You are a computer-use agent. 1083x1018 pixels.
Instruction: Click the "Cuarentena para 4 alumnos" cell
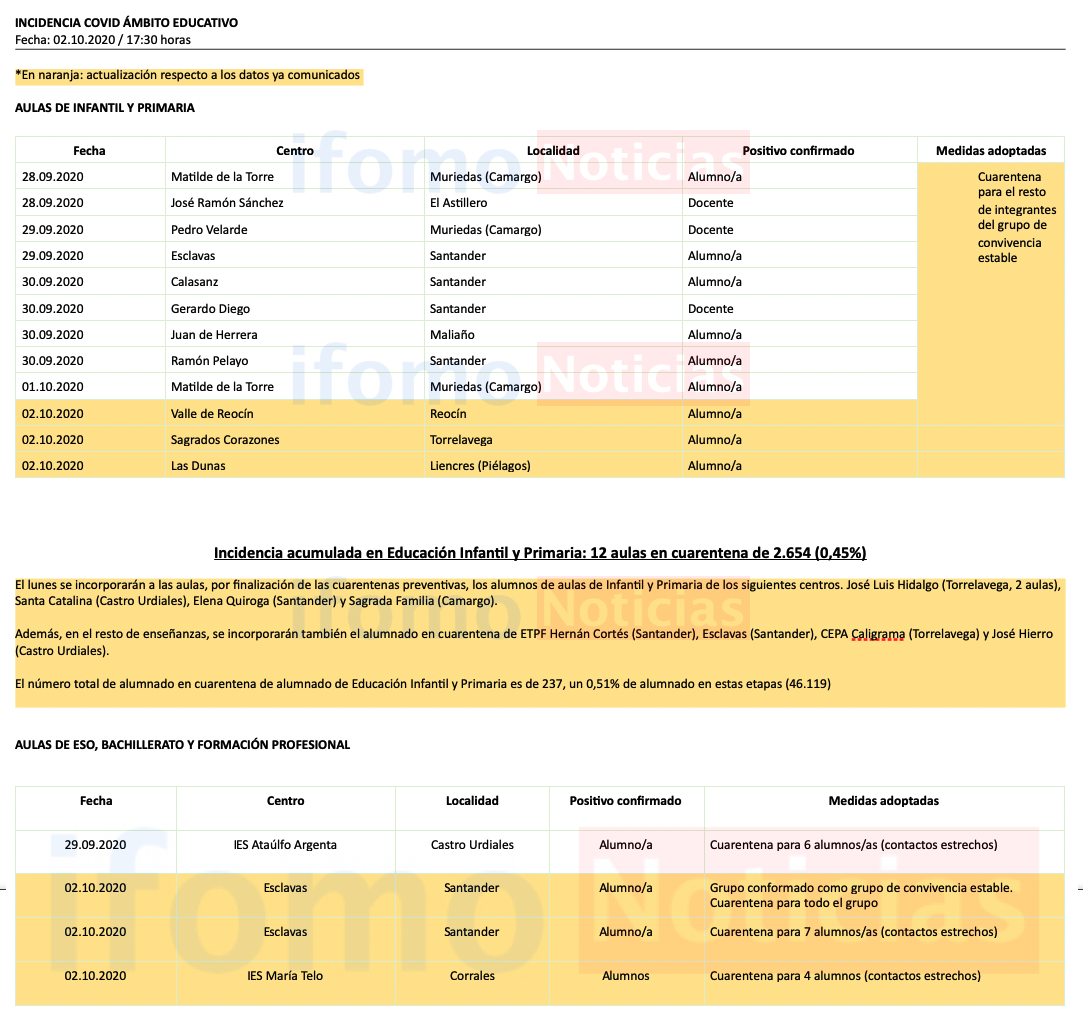(x=845, y=976)
